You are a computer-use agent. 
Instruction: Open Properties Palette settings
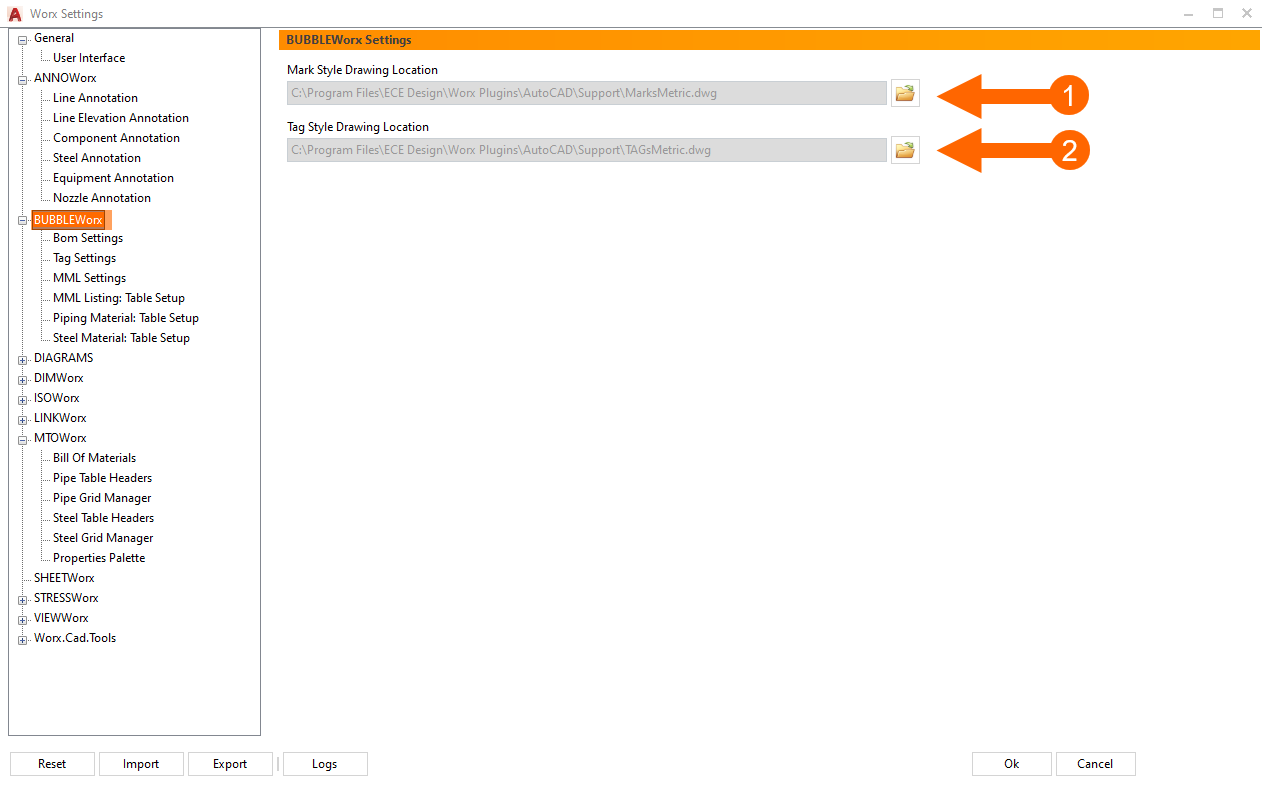99,558
